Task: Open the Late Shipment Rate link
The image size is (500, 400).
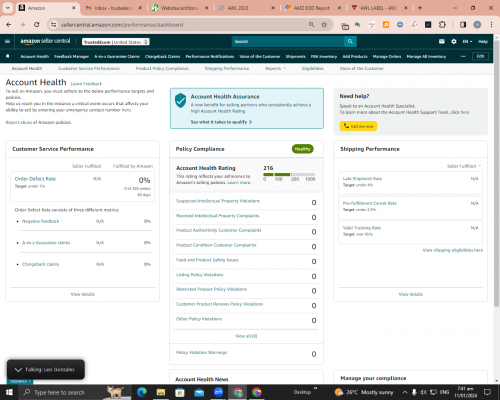Action: point(362,179)
